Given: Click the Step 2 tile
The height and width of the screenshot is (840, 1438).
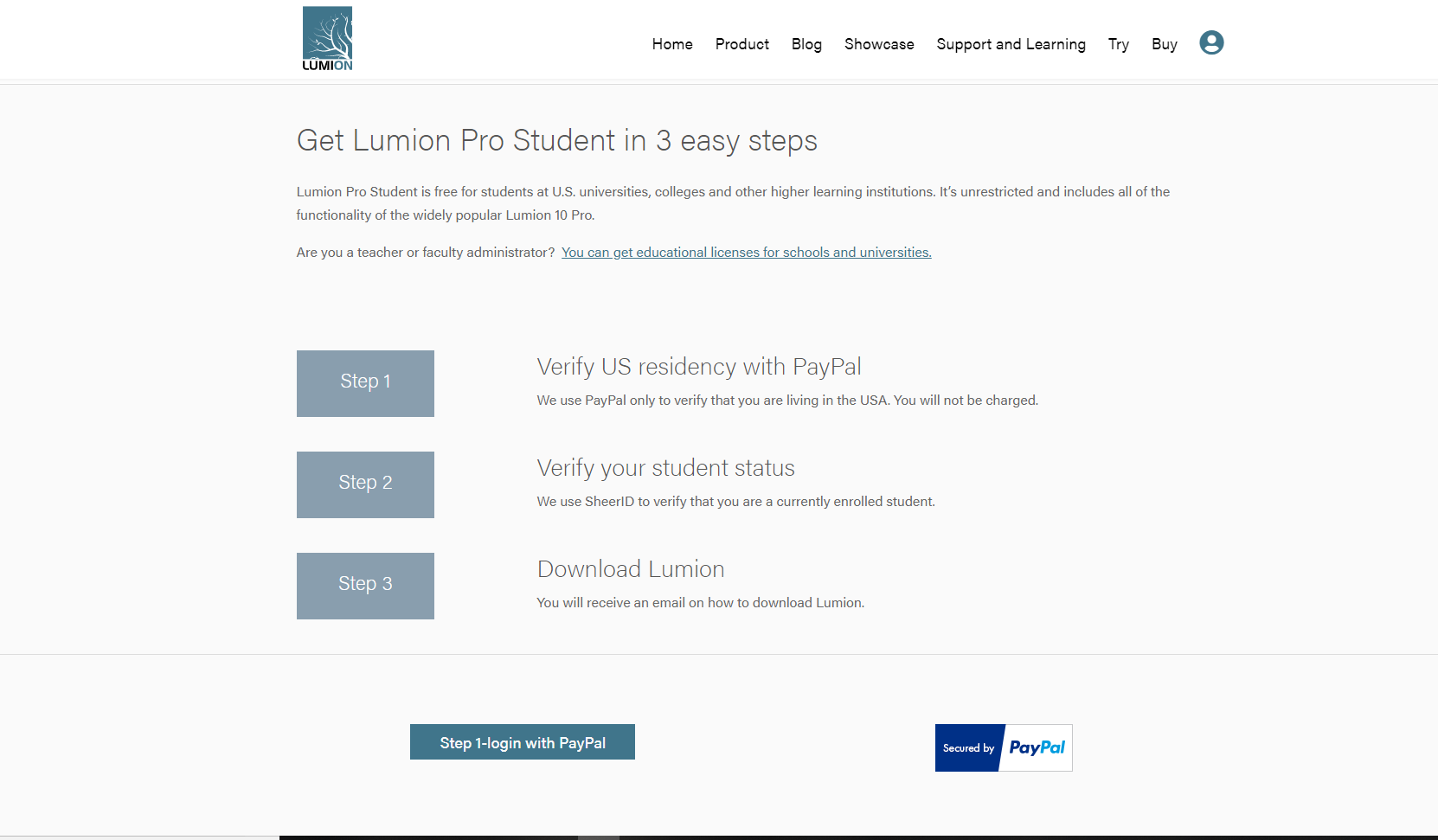Looking at the screenshot, I should tap(365, 484).
